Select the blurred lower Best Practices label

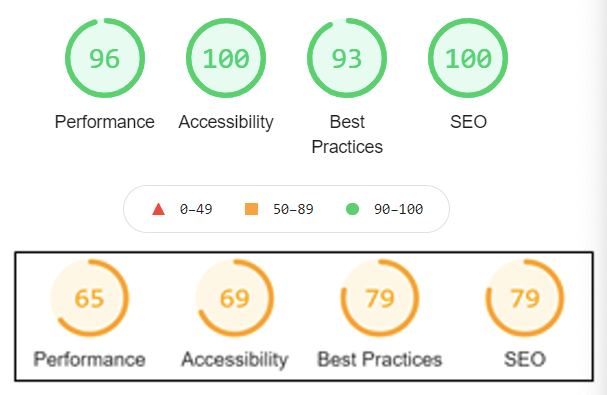(380, 359)
